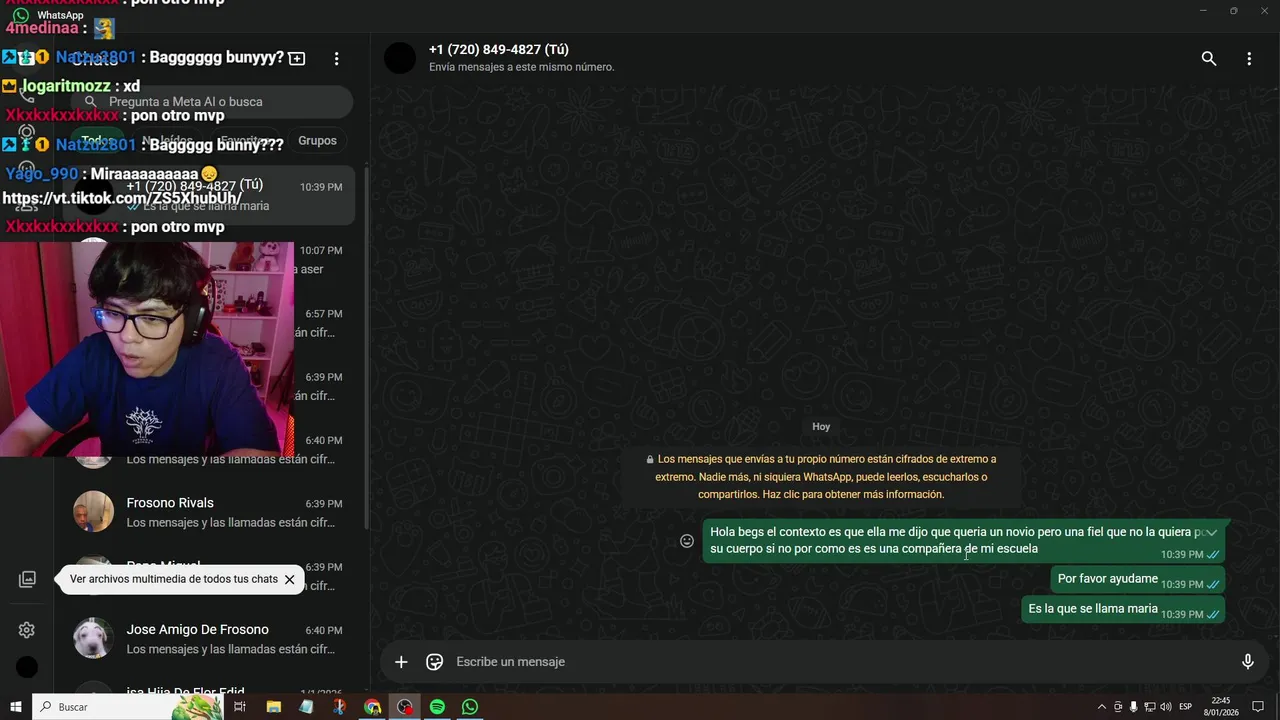The height and width of the screenshot is (720, 1280).
Task: Close the multimedia files tooltip
Action: coord(289,579)
